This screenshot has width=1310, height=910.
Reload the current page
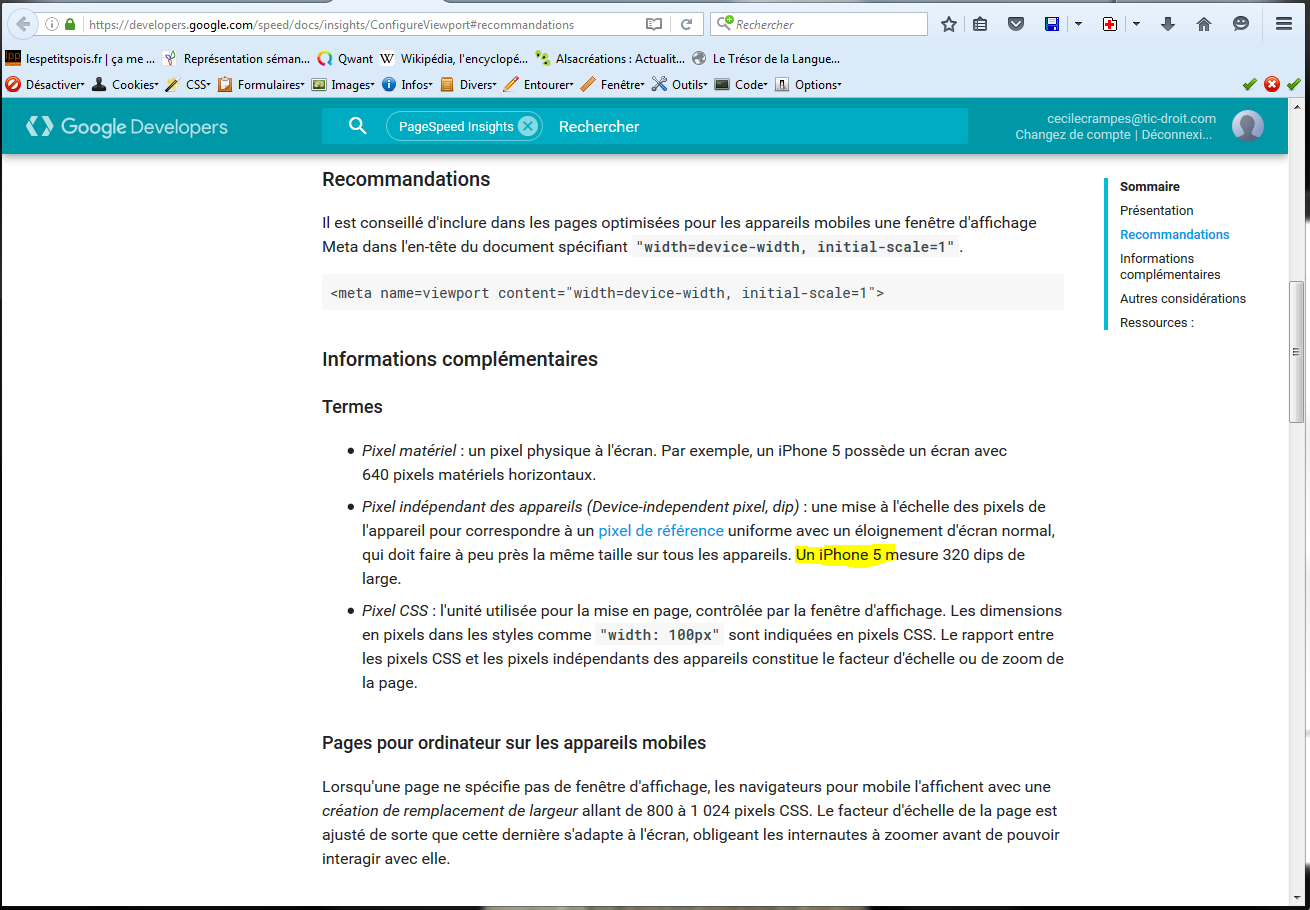686,24
